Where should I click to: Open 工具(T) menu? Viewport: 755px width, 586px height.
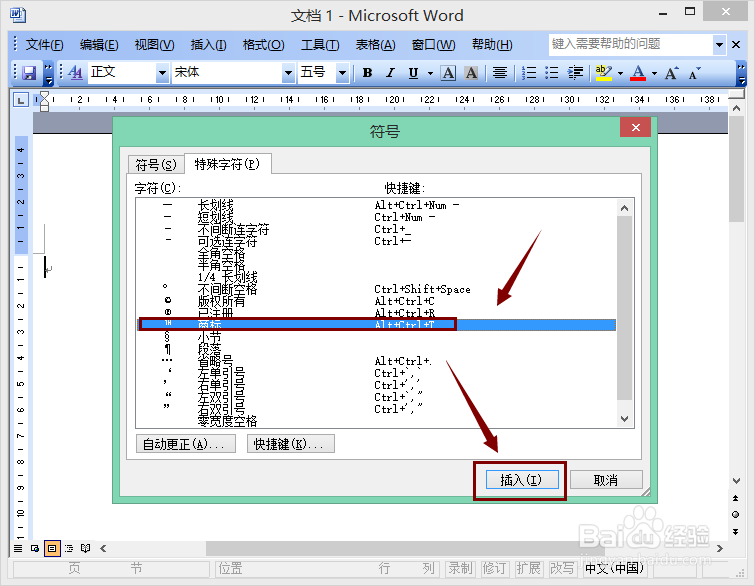[320, 45]
